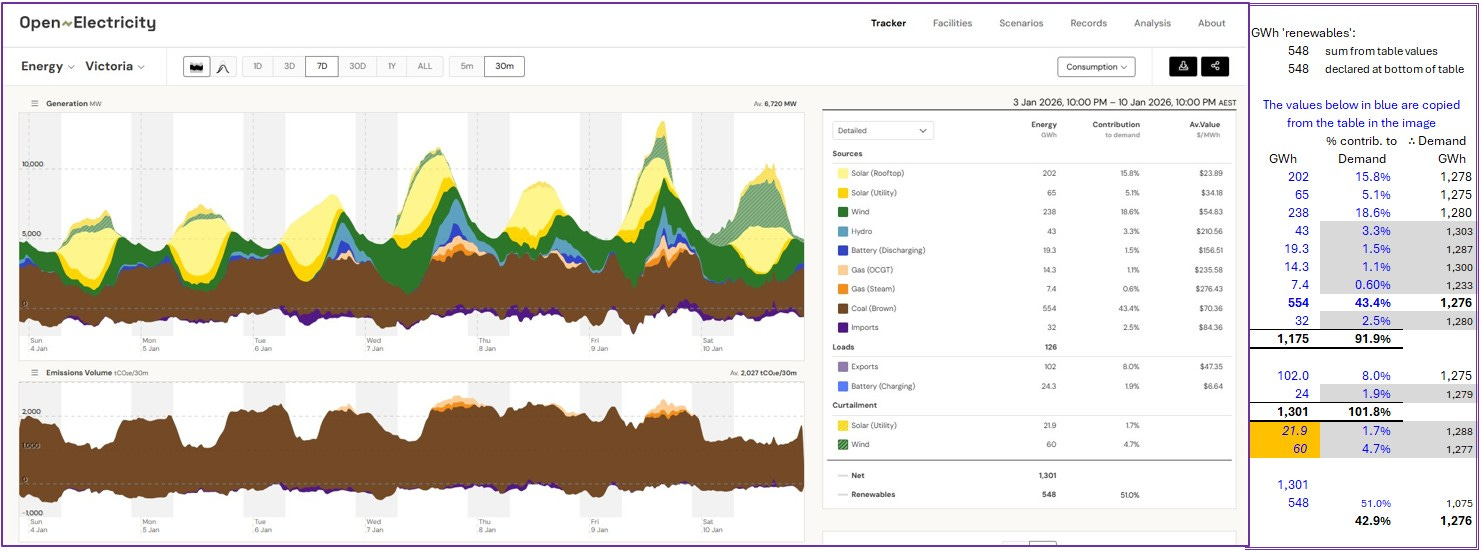Click the download/export icon button

click(x=1183, y=67)
